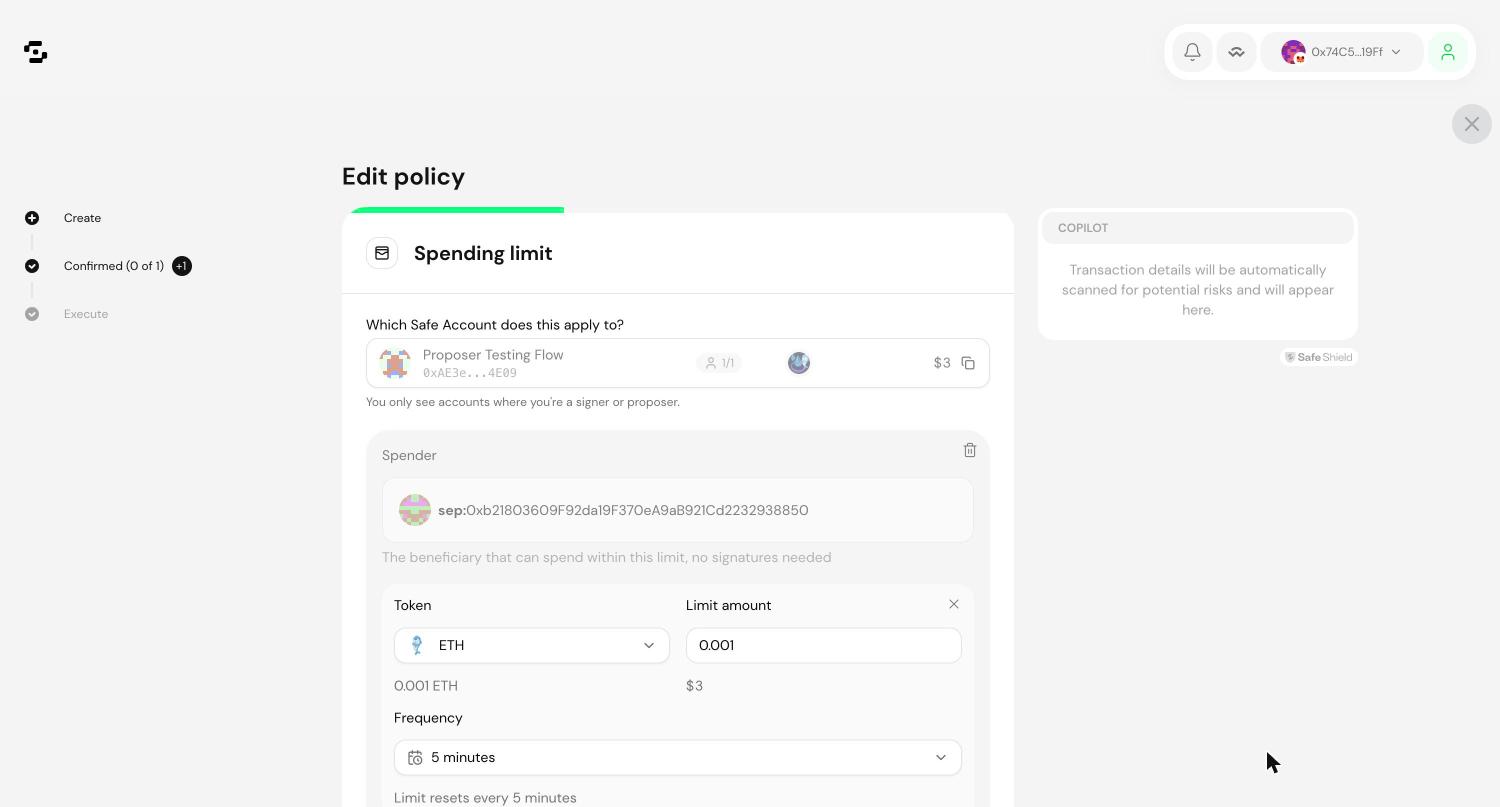Close the Edit policy page
This screenshot has width=1500, height=807.
(1471, 124)
